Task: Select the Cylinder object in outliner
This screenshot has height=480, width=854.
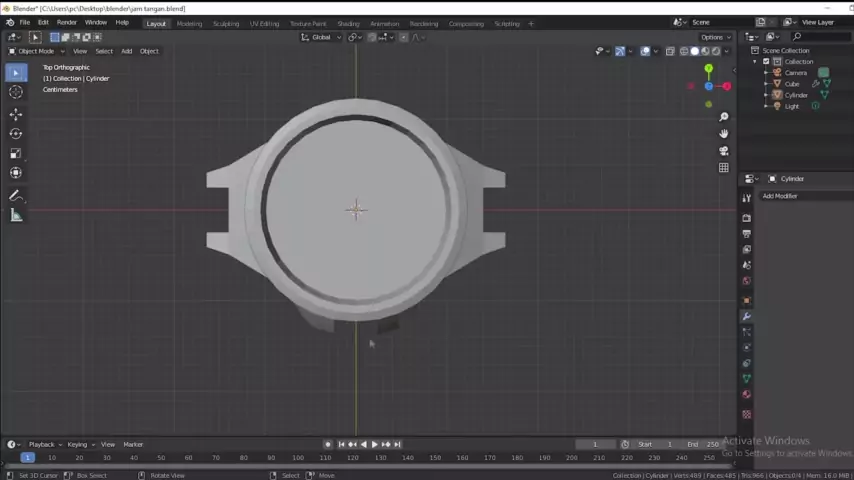Action: (796, 95)
